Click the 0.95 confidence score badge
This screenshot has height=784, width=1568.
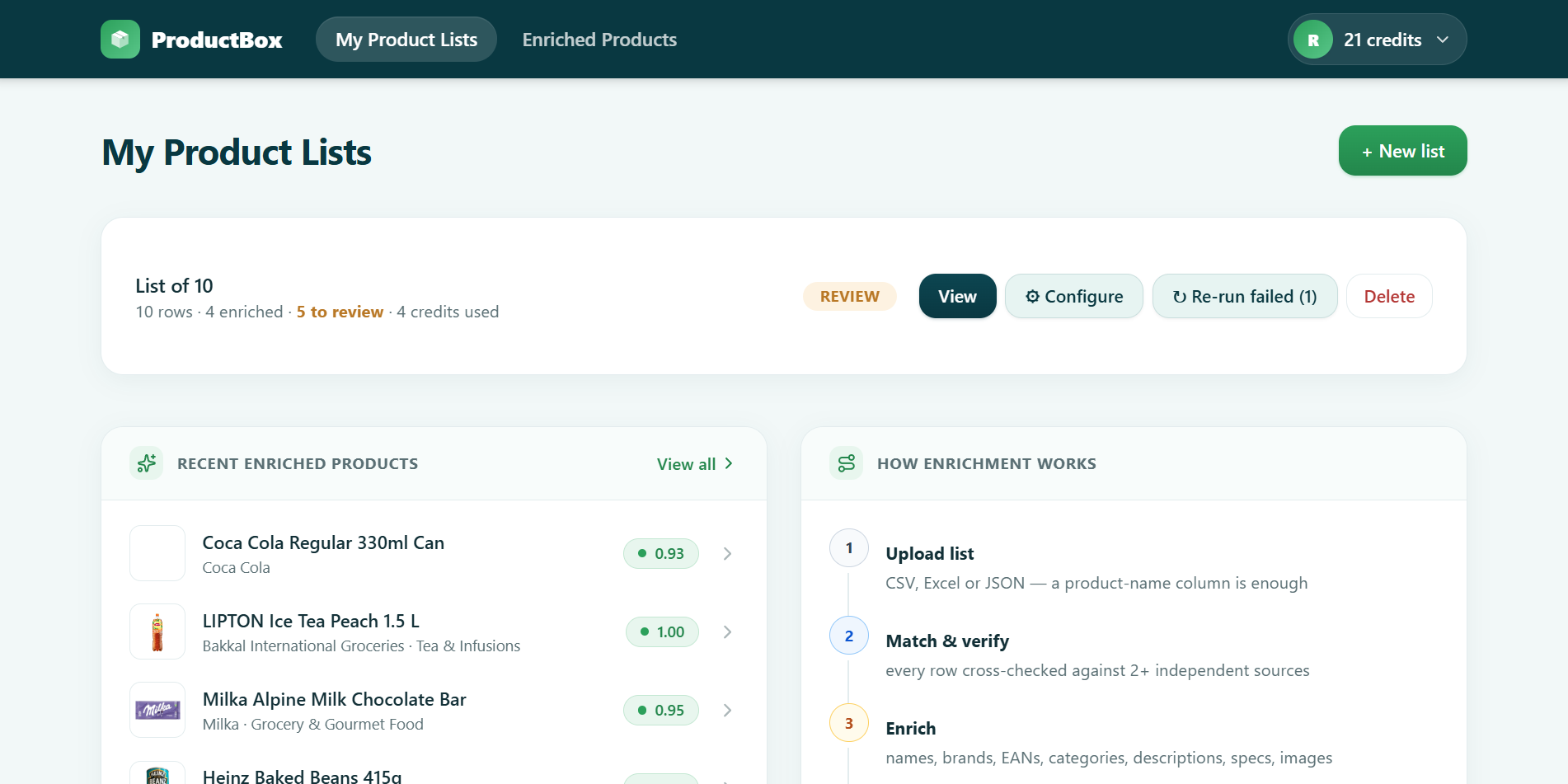(x=661, y=710)
